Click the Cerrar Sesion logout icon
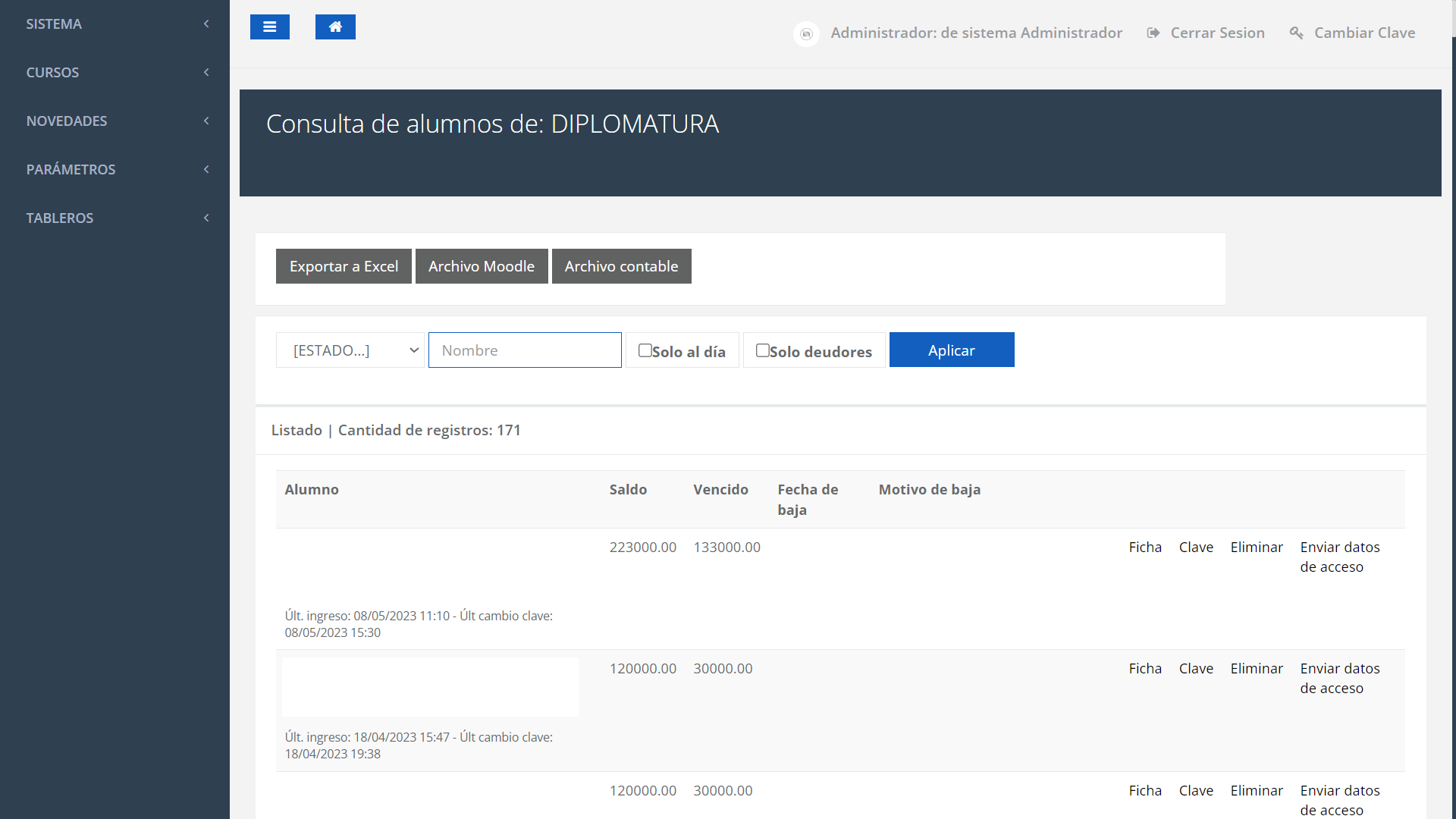 [x=1153, y=33]
